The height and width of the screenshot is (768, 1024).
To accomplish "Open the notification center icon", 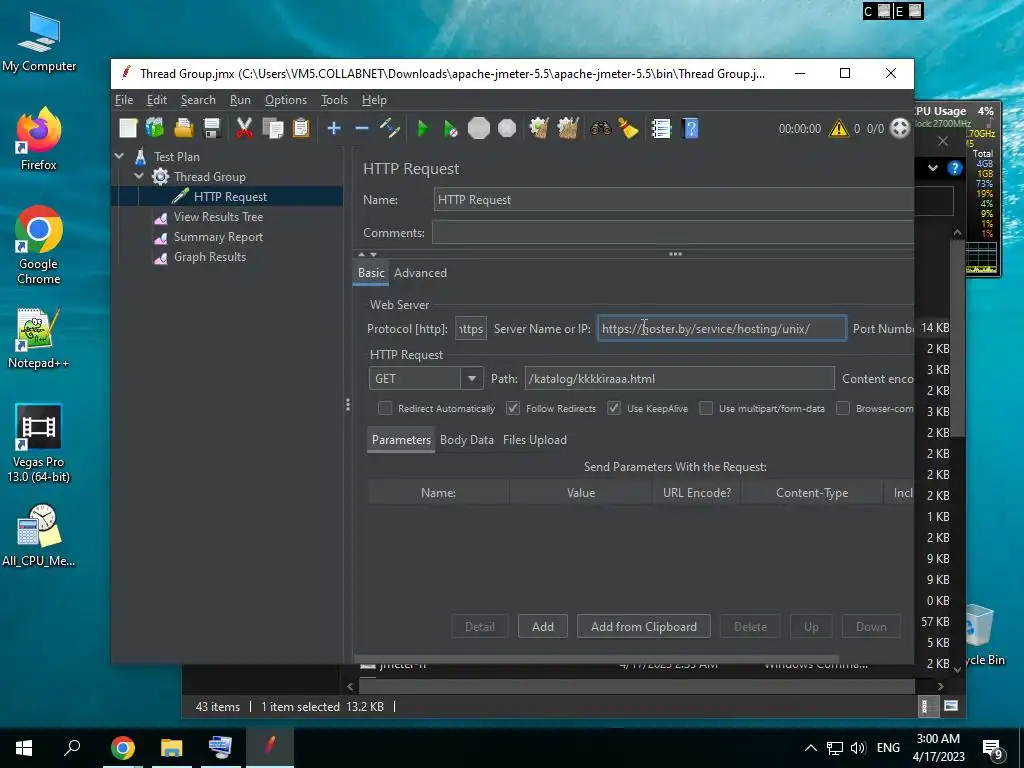I will [x=993, y=748].
